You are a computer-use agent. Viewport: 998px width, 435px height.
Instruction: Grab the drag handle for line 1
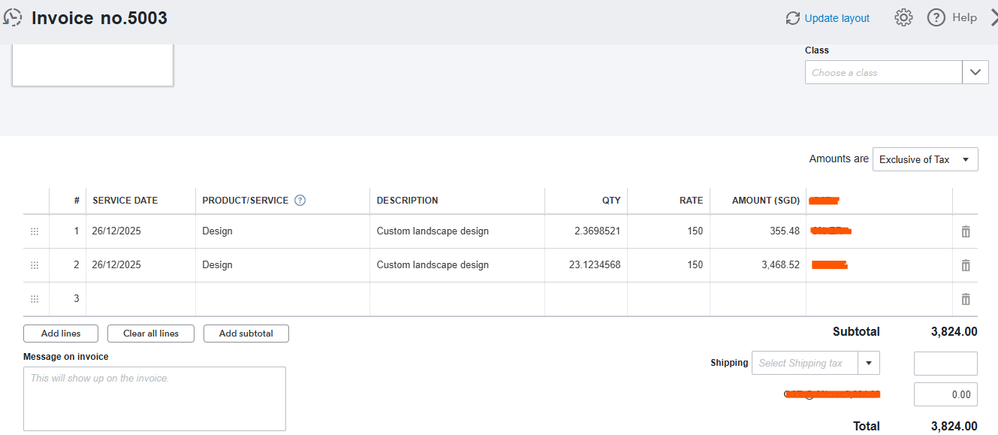click(34, 231)
